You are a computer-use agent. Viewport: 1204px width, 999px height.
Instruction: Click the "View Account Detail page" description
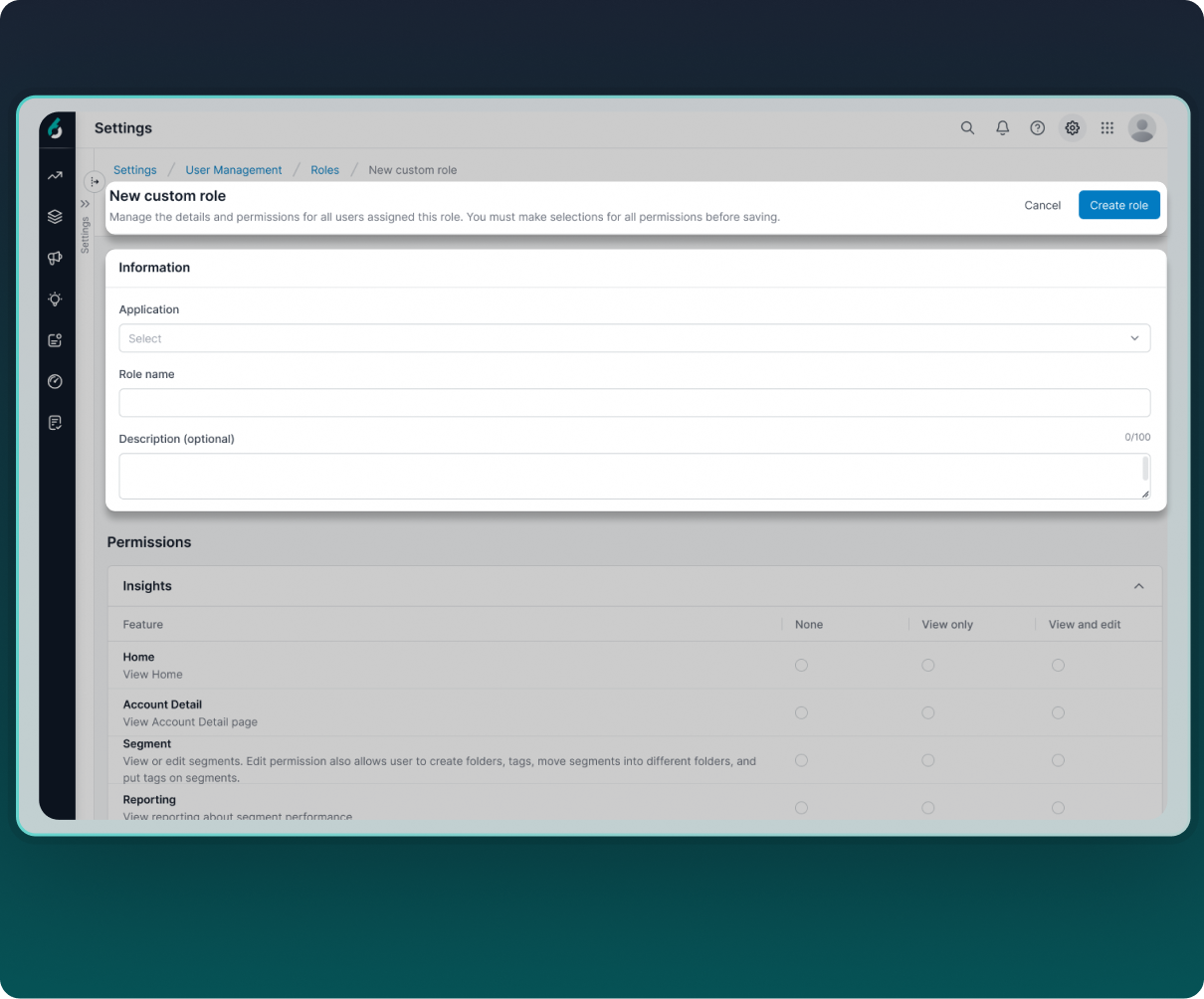[190, 721]
